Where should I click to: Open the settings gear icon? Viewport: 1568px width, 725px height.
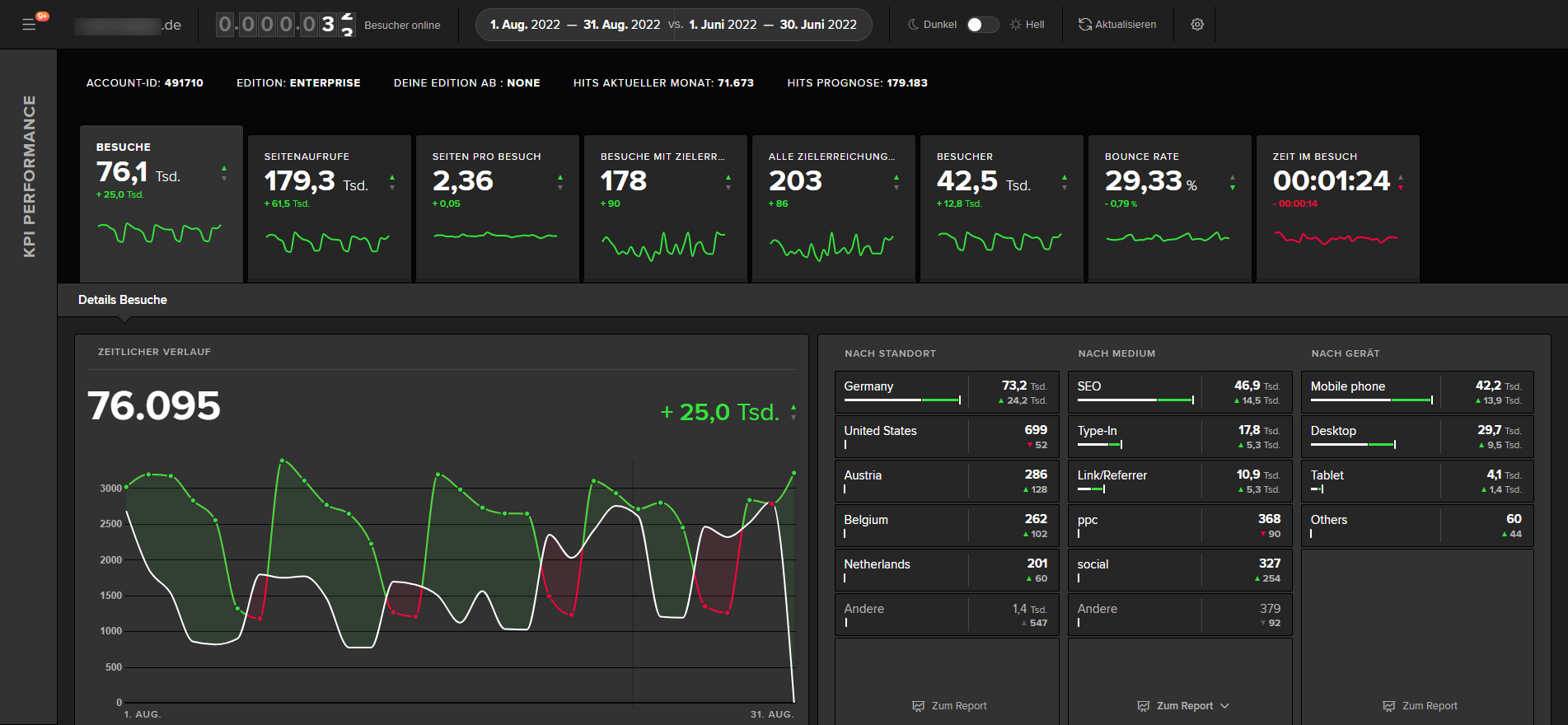[1197, 25]
